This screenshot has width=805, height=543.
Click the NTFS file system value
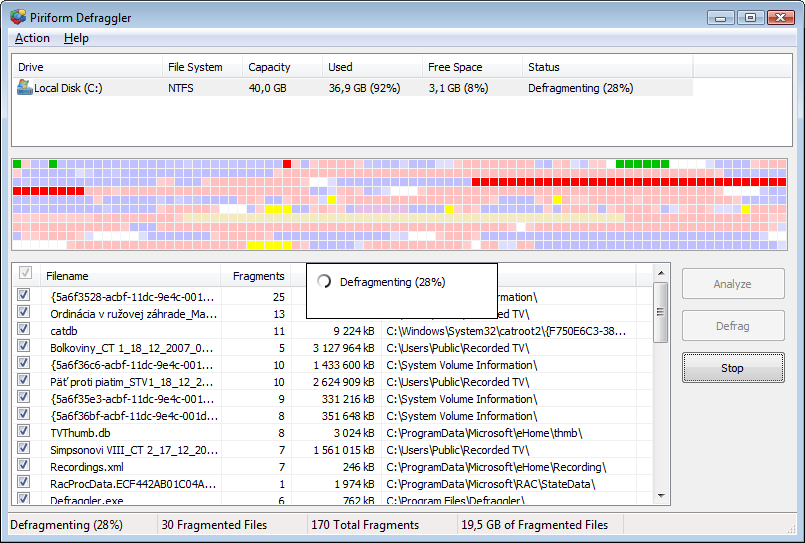coord(181,88)
